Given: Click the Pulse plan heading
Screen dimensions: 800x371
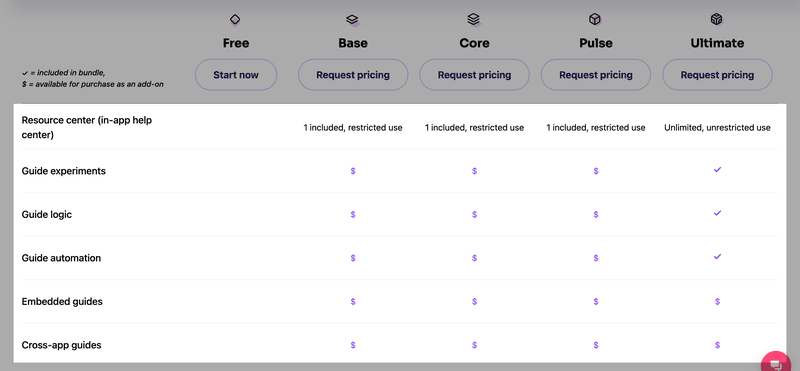Looking at the screenshot, I should 596,43.
